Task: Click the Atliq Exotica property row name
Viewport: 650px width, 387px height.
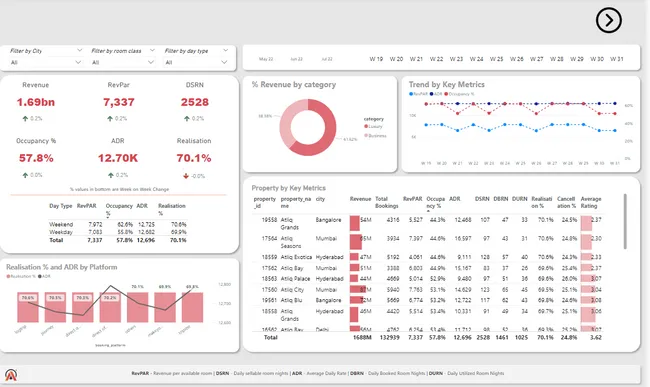Action: [x=296, y=257]
